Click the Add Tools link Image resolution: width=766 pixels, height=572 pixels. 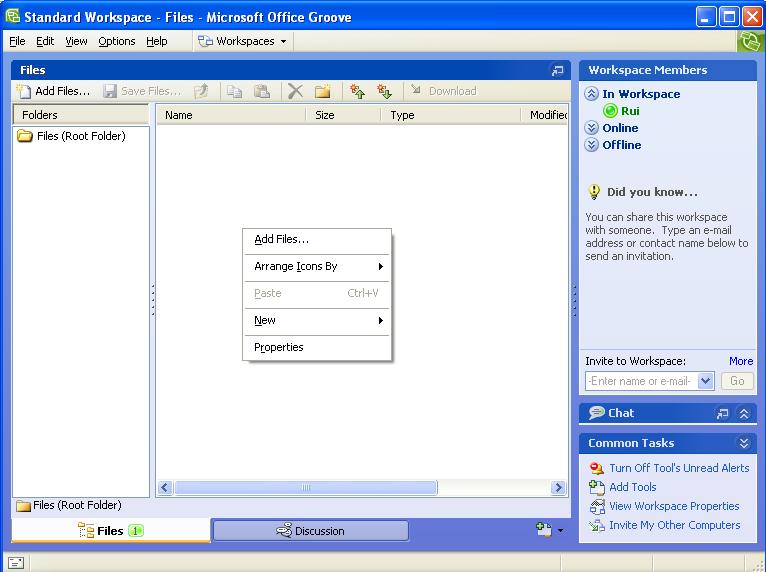tap(633, 487)
